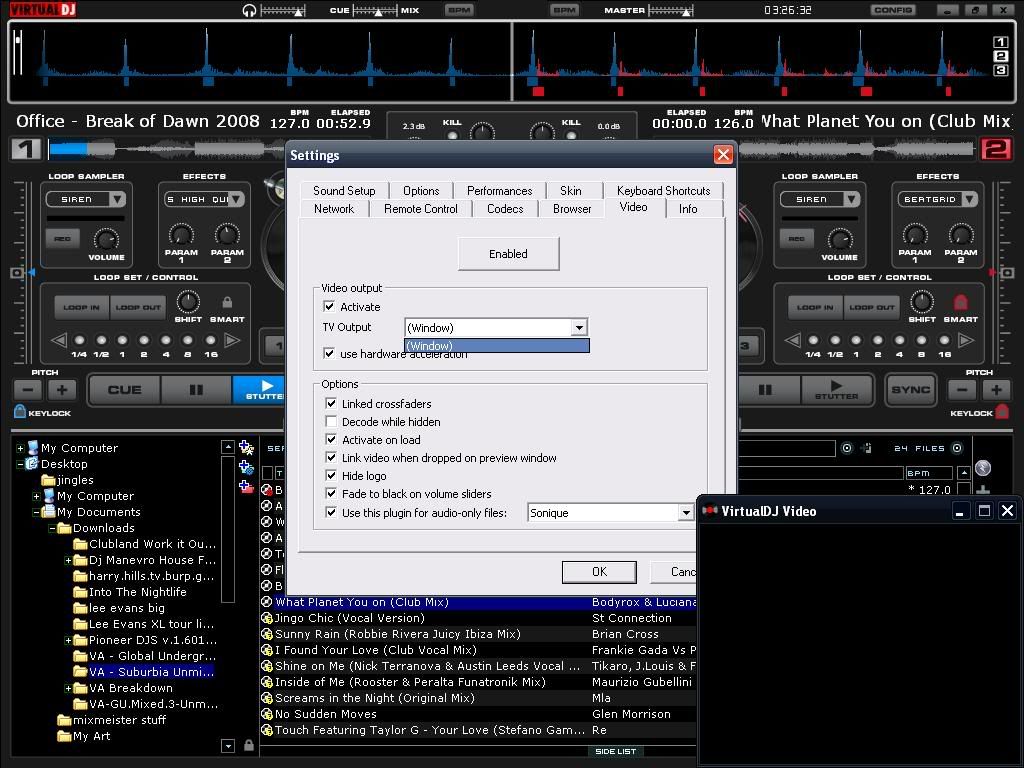Open the Performances tab
Screen dimensions: 1024x768
point(500,191)
